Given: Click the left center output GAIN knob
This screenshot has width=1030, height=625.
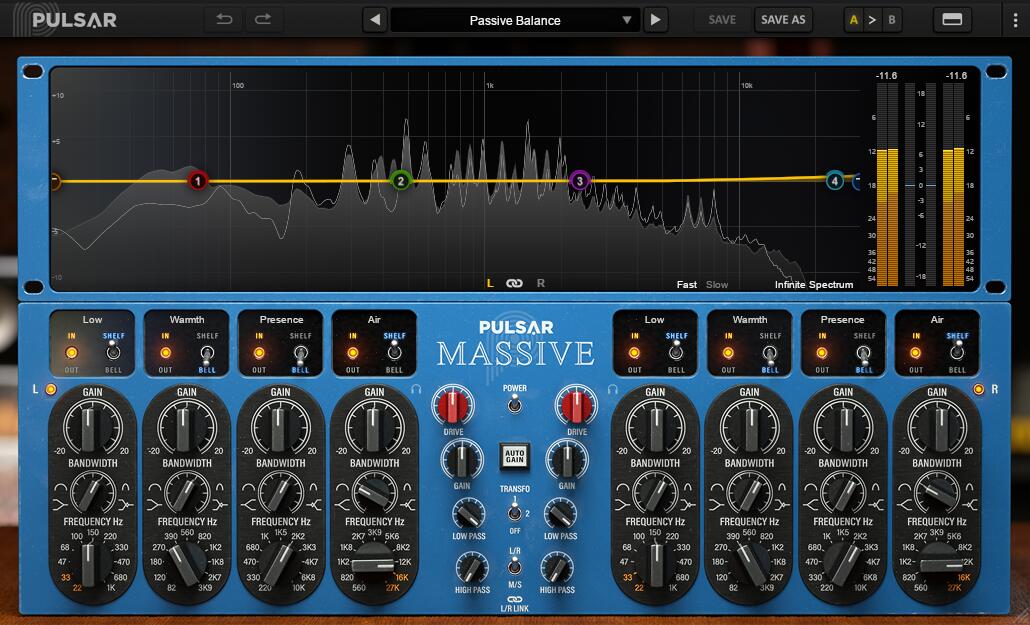Looking at the screenshot, I should 461,459.
